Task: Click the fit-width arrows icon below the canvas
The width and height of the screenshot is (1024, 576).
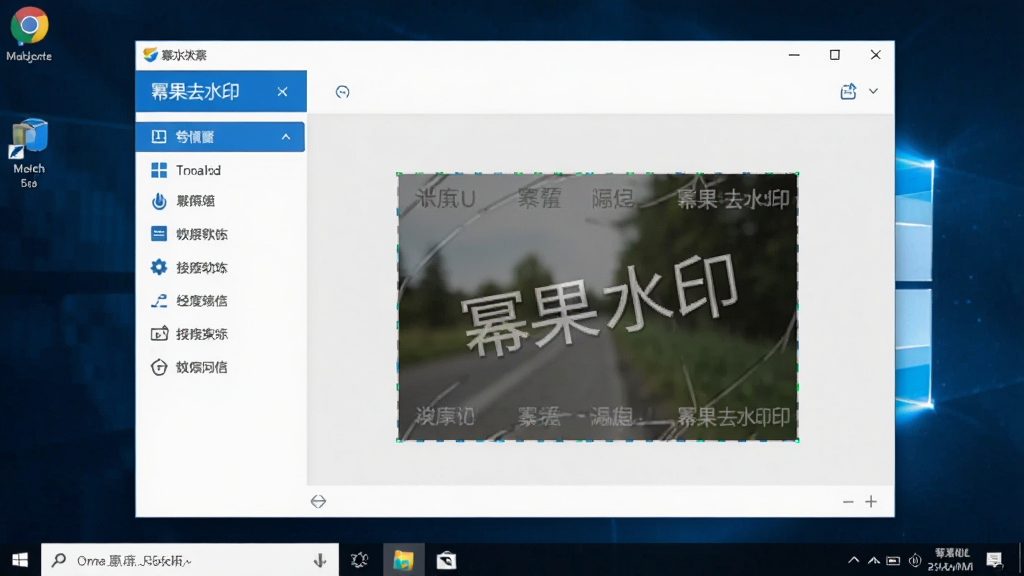Action: pyautogui.click(x=318, y=502)
